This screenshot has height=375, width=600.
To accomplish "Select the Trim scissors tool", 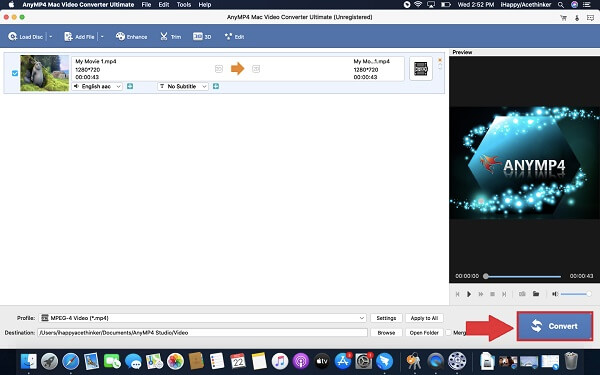I will (x=164, y=36).
